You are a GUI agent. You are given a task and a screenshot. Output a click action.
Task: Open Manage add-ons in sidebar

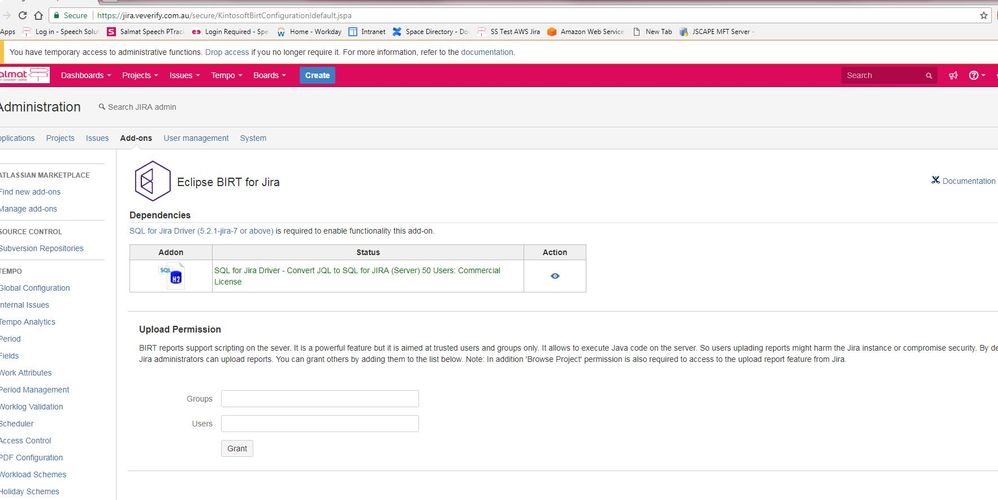coord(28,209)
